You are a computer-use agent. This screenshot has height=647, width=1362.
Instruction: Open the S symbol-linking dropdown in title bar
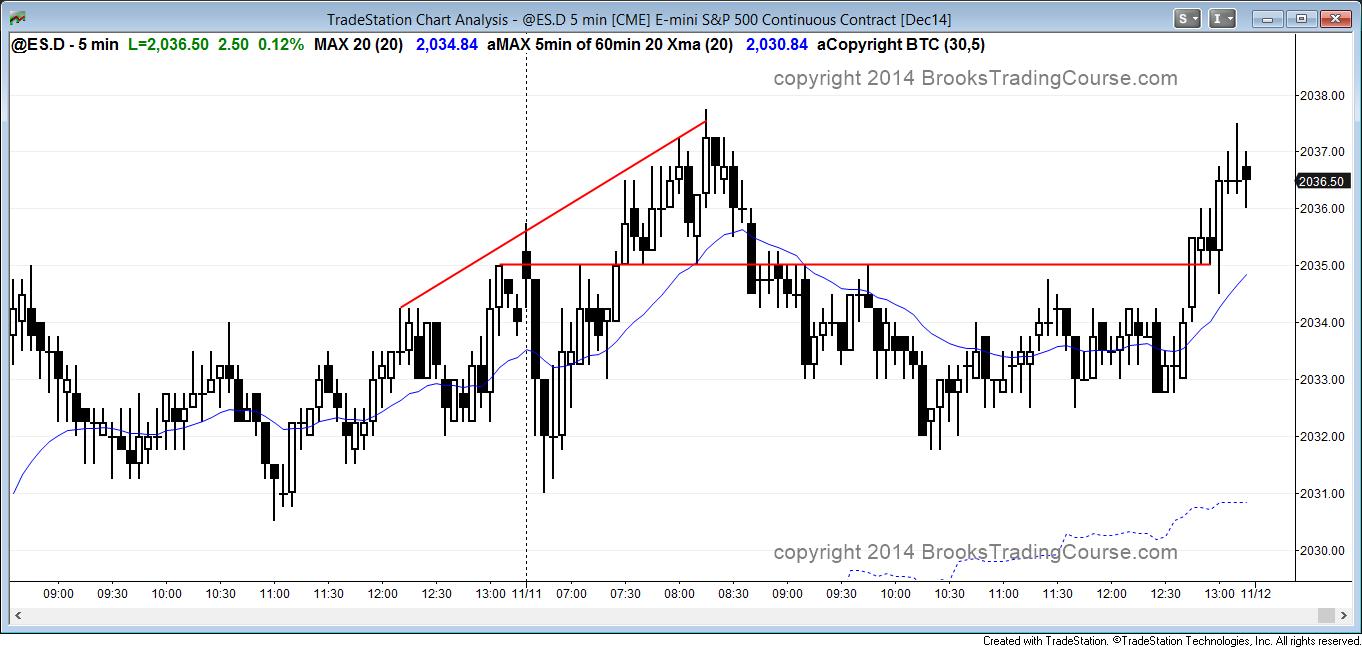click(x=1188, y=18)
